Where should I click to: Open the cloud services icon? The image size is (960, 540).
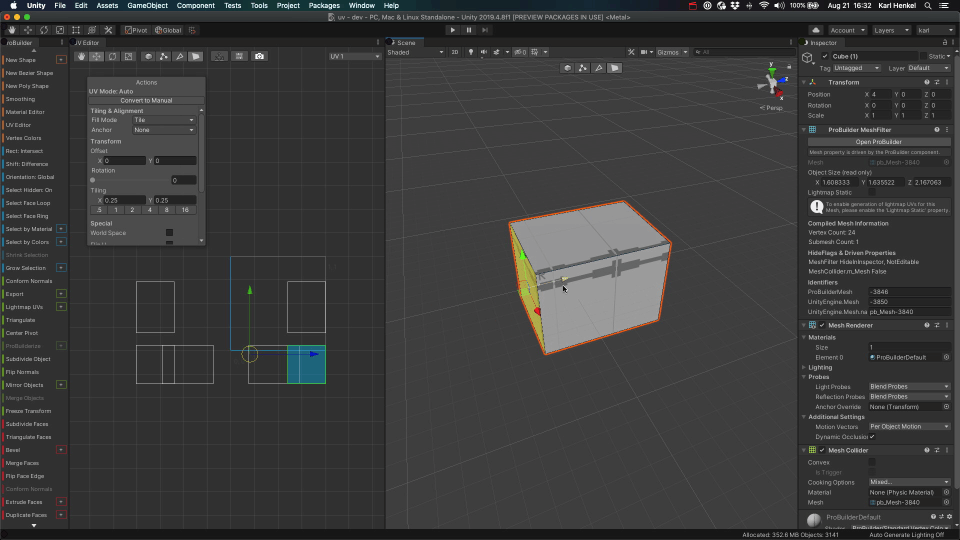tap(817, 30)
